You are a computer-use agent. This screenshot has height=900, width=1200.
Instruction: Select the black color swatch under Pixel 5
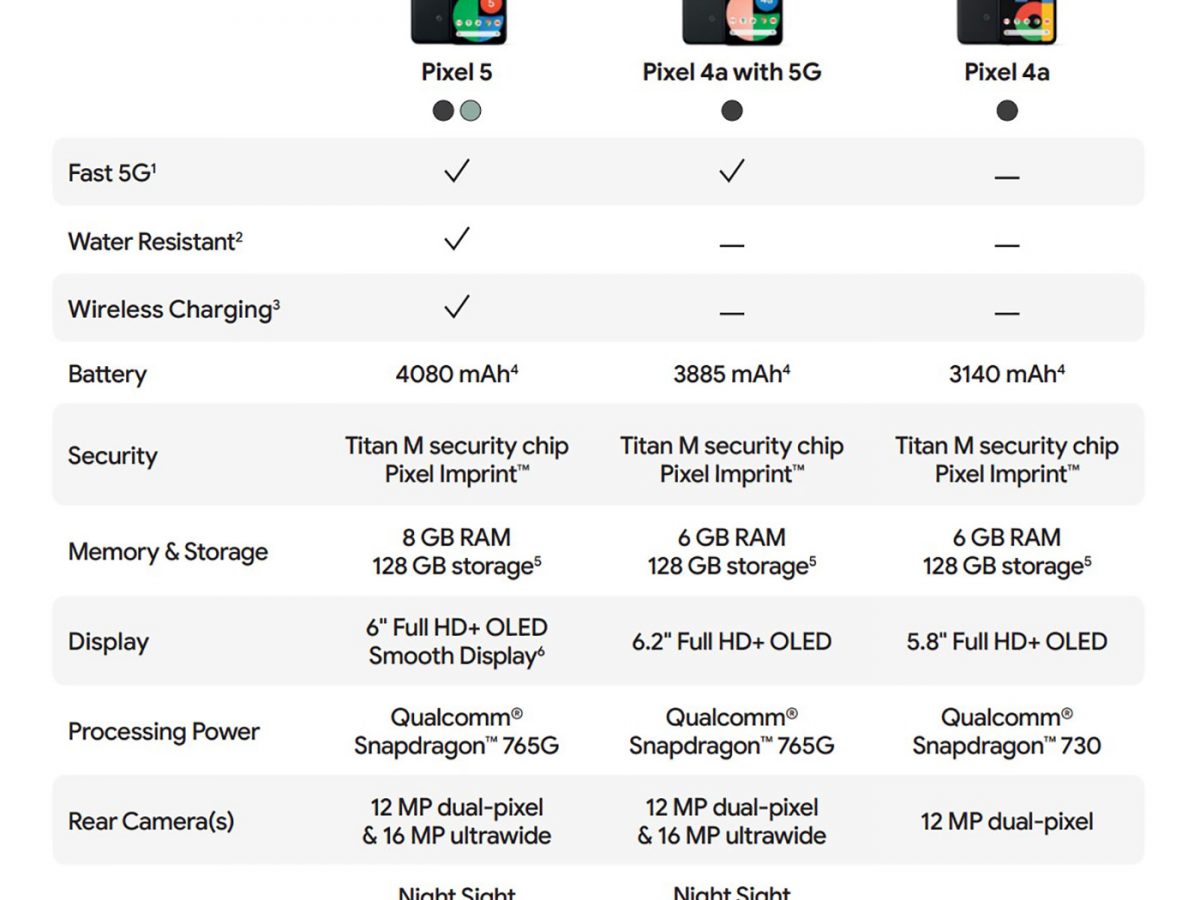pos(443,111)
